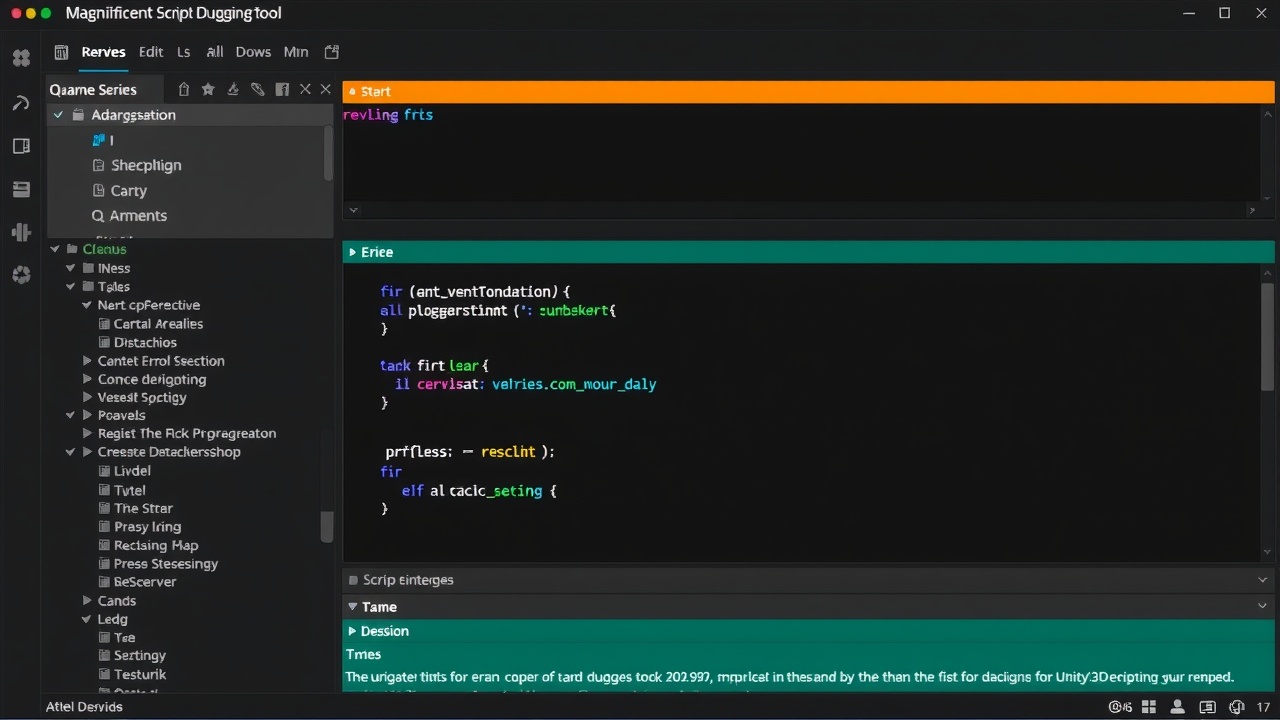Select the Distachios item

pyautogui.click(x=145, y=343)
